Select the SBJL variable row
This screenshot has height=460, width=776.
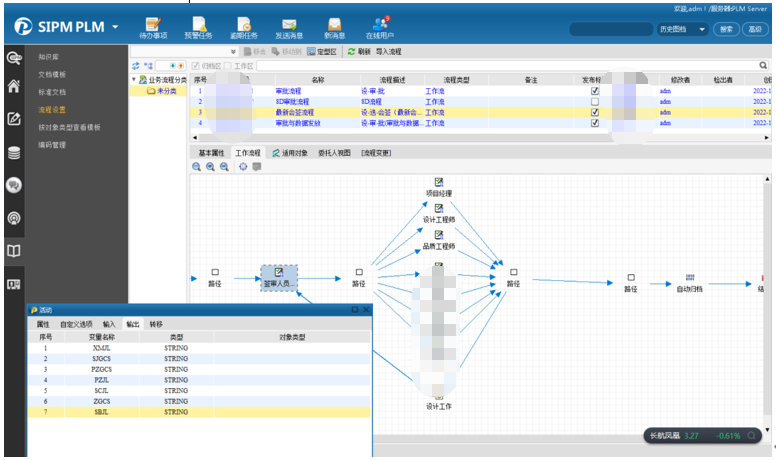click(101, 411)
